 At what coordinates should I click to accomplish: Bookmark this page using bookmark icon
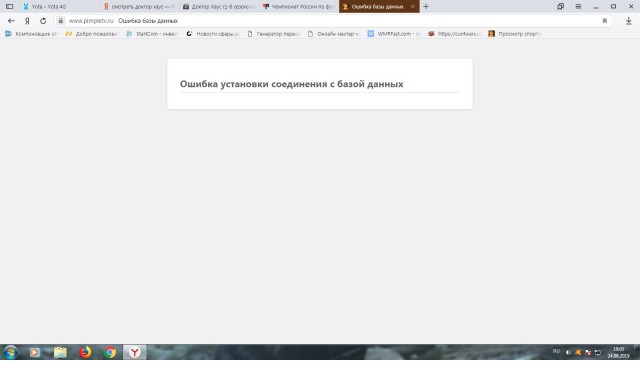[605, 21]
